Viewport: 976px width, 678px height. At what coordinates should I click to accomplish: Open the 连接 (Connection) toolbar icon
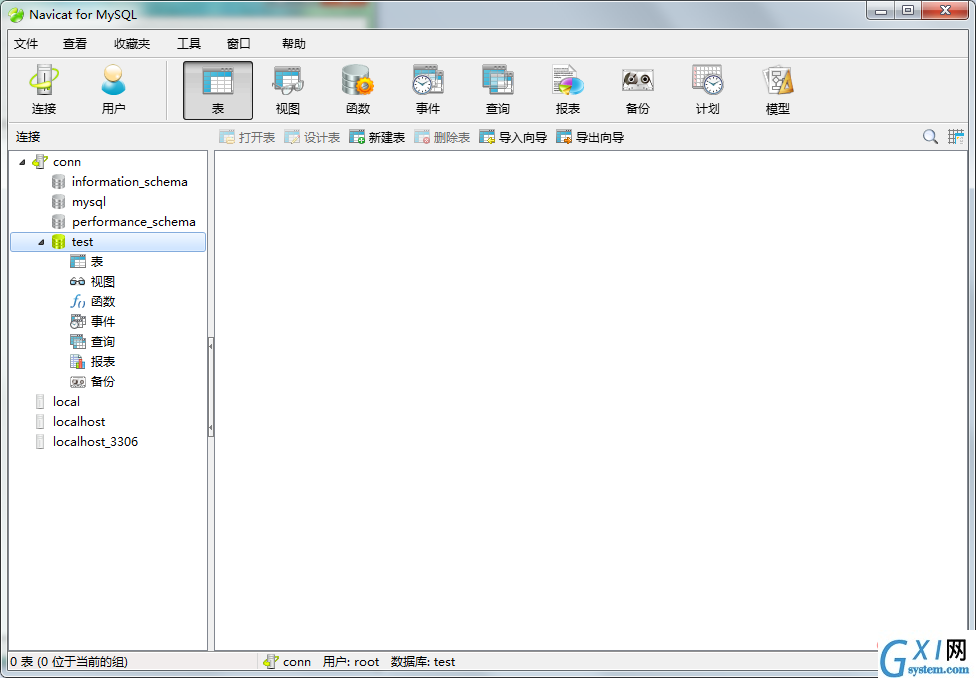coord(44,90)
